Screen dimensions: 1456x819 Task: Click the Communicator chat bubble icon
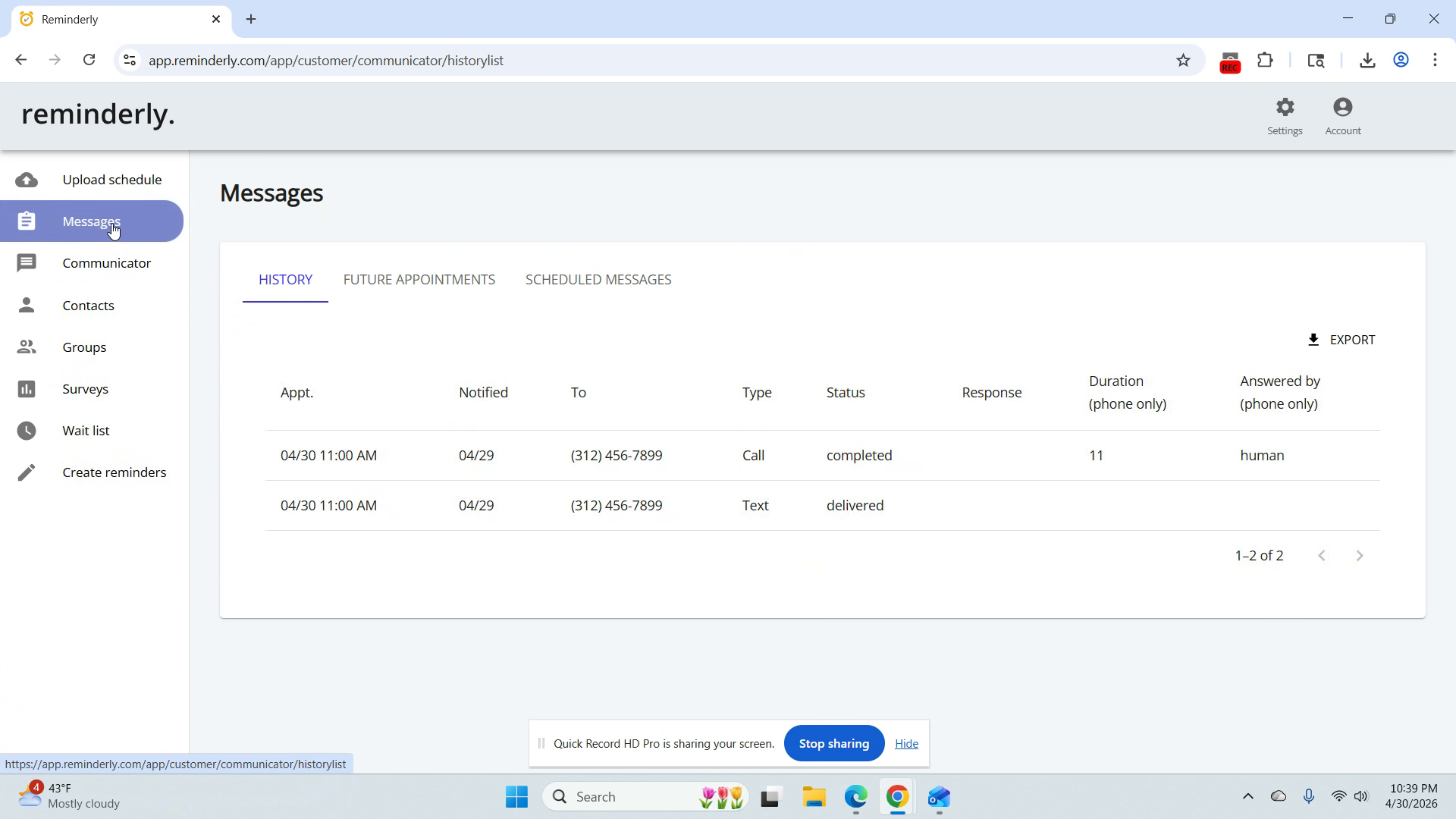point(27,263)
